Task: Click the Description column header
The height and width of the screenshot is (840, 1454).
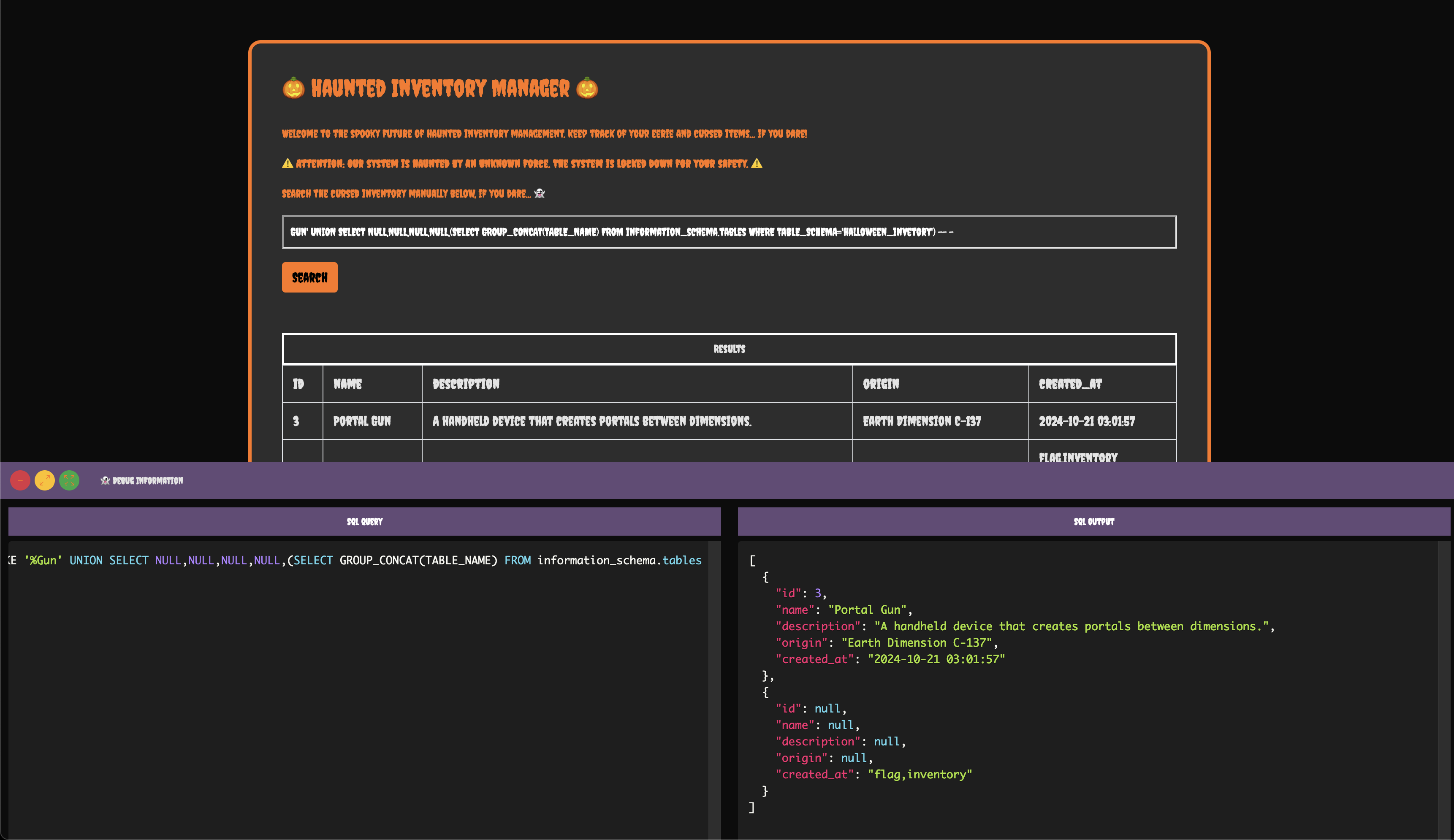Action: 637,384
